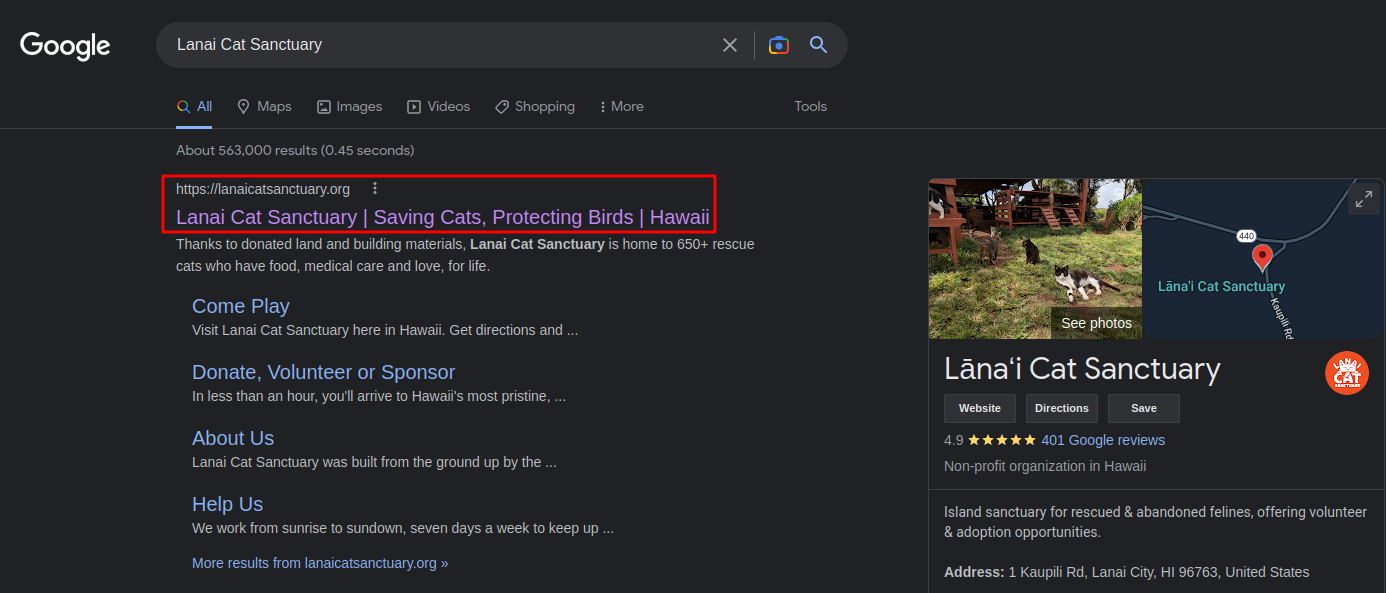Expand the map with the fullscreen arrows icon
Image resolution: width=1386 pixels, height=593 pixels.
coord(1364,199)
